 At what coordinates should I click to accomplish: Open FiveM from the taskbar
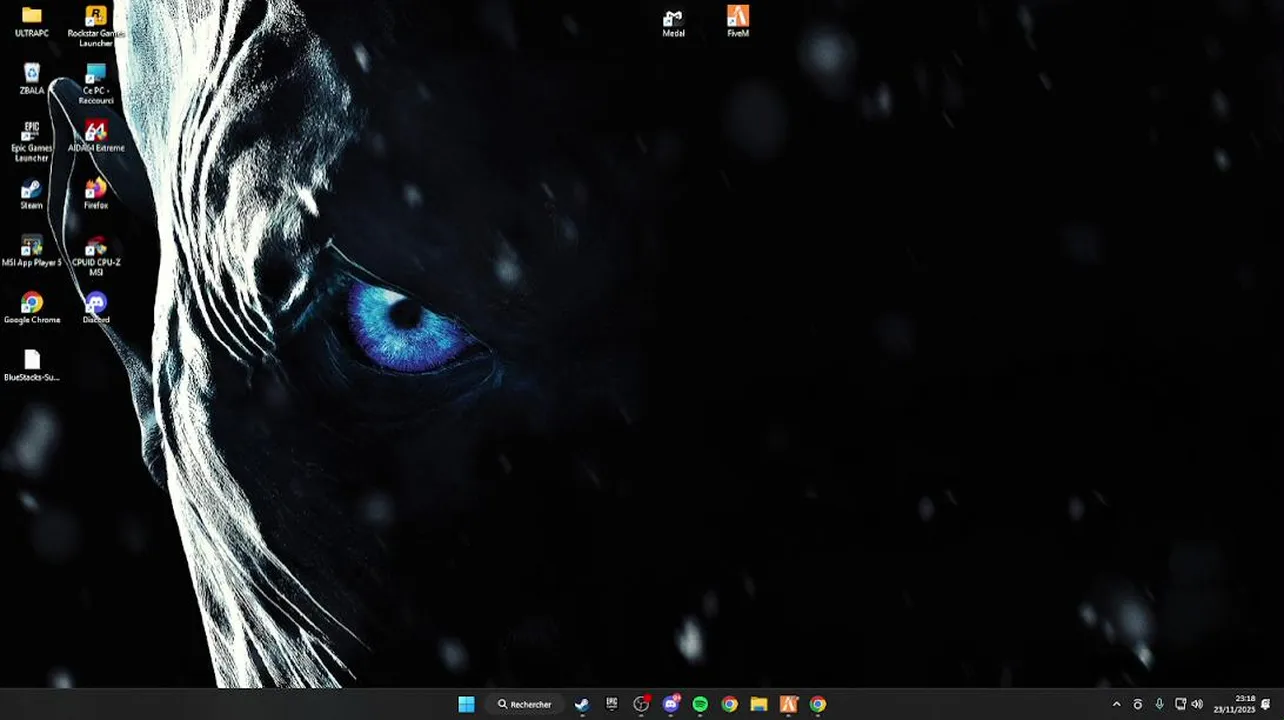tap(789, 704)
